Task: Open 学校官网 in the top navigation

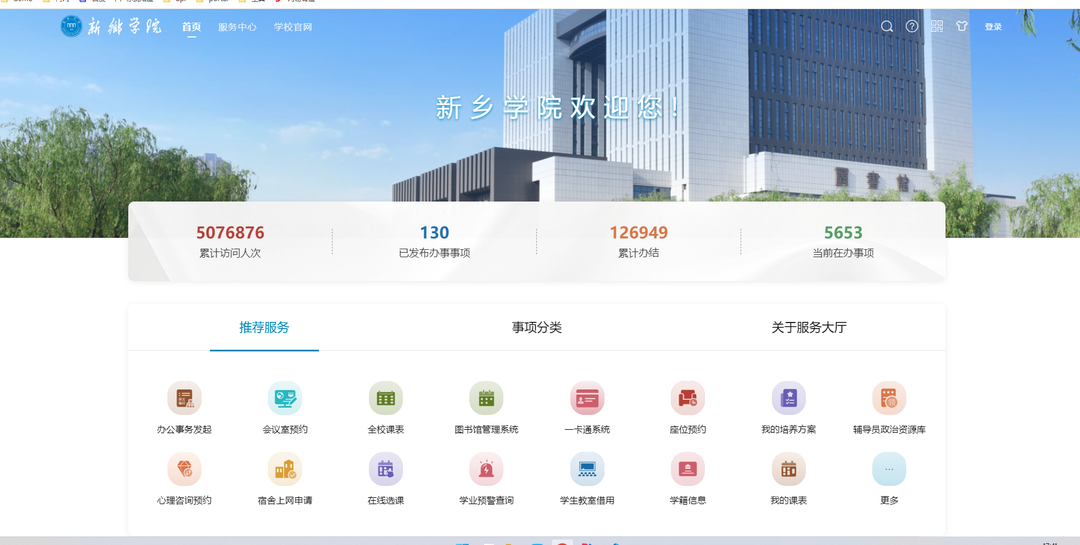Action: click(293, 27)
